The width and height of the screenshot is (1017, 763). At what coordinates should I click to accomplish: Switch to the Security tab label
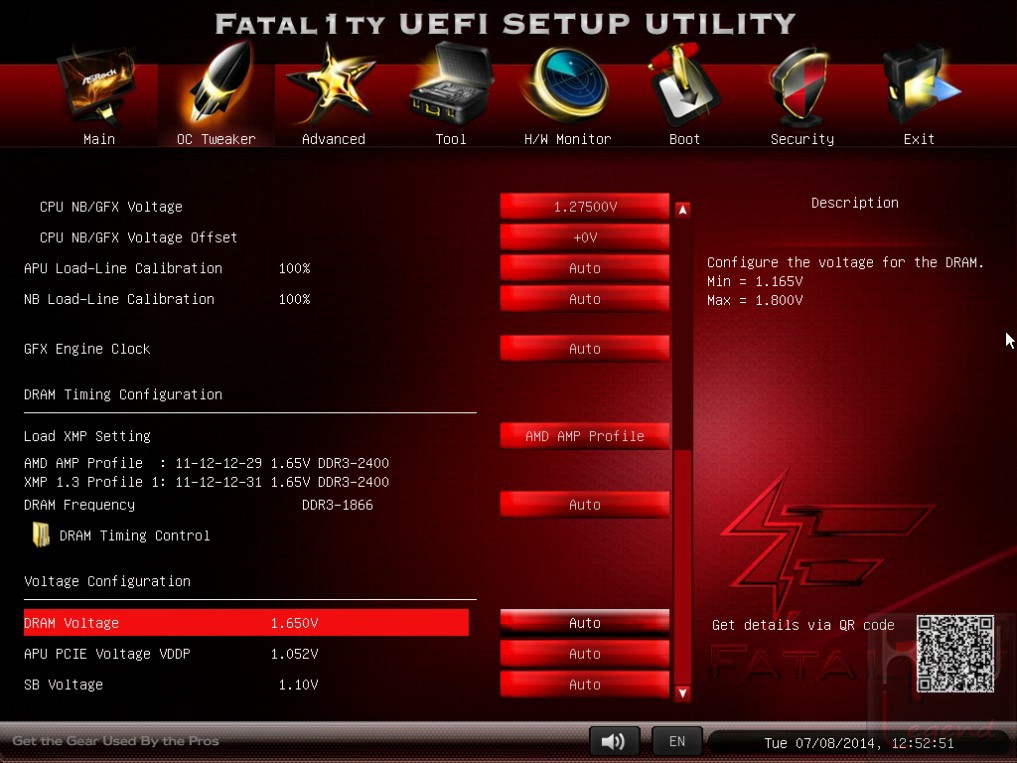[802, 139]
